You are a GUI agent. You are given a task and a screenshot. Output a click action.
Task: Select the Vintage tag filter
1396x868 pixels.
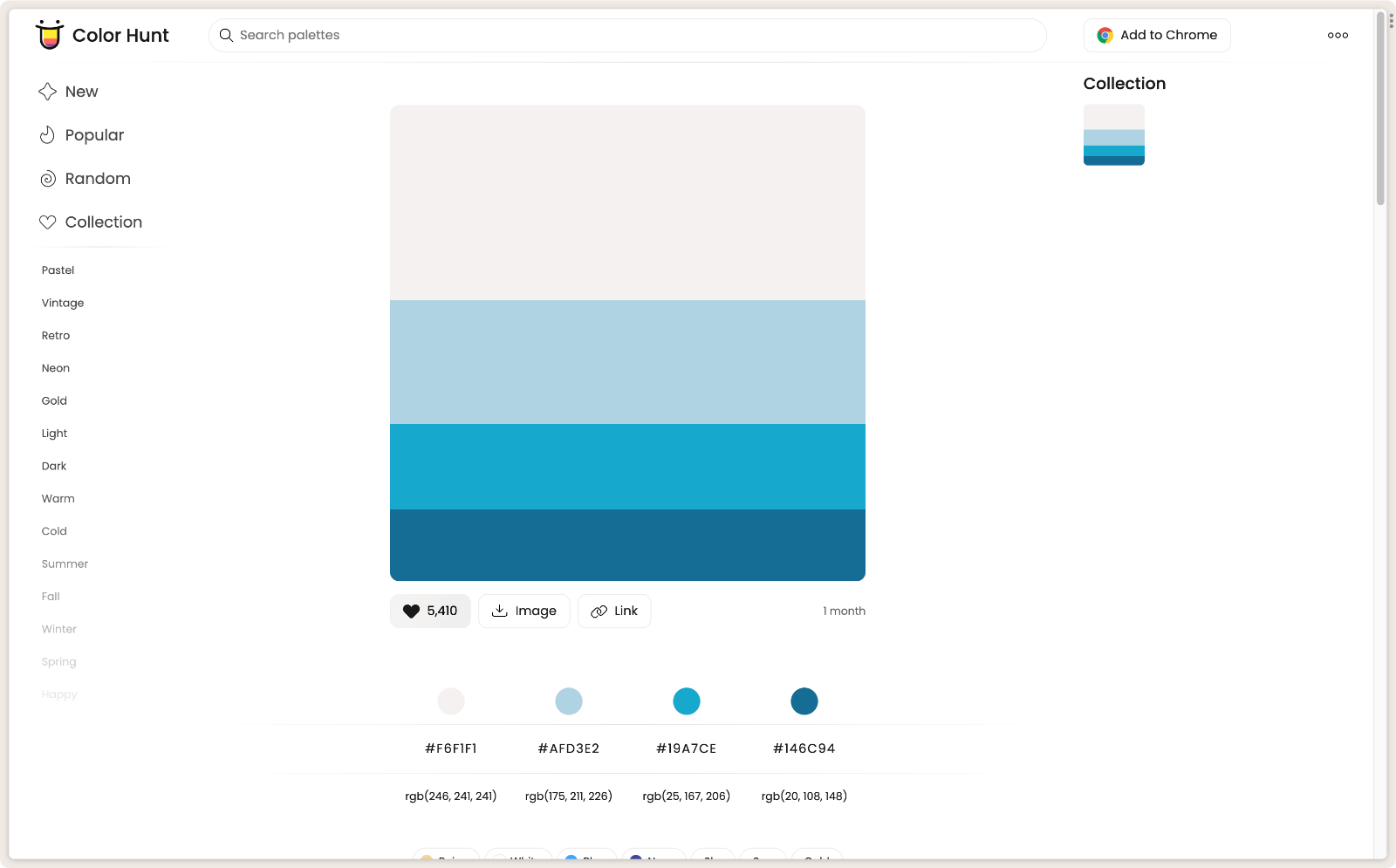[63, 303]
